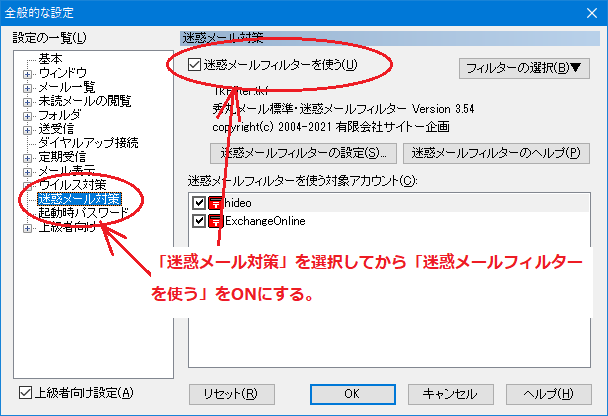This screenshot has width=608, height=416.
Task: Toggle the 迷惑メールフィルターを使う checkbox
Action: (x=194, y=66)
